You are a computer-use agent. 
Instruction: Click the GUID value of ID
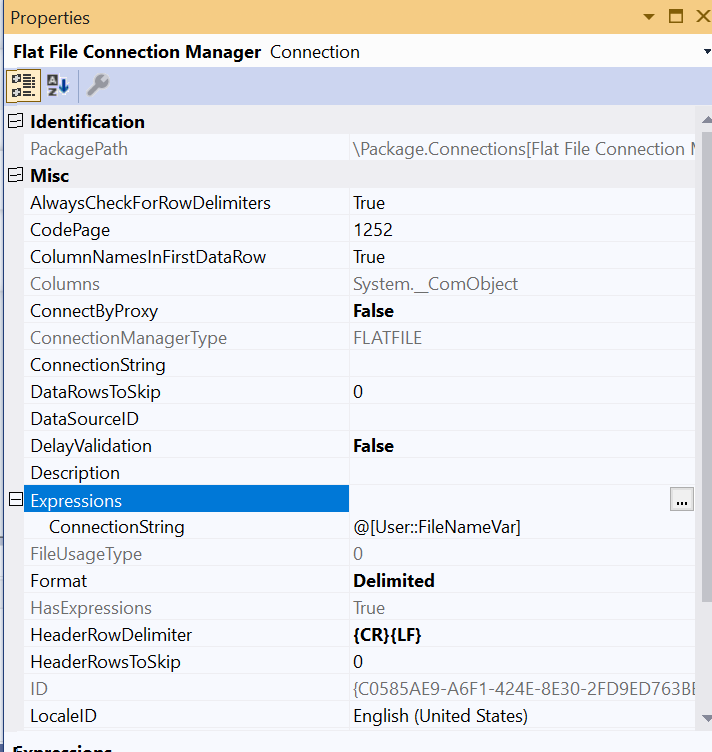click(x=524, y=689)
